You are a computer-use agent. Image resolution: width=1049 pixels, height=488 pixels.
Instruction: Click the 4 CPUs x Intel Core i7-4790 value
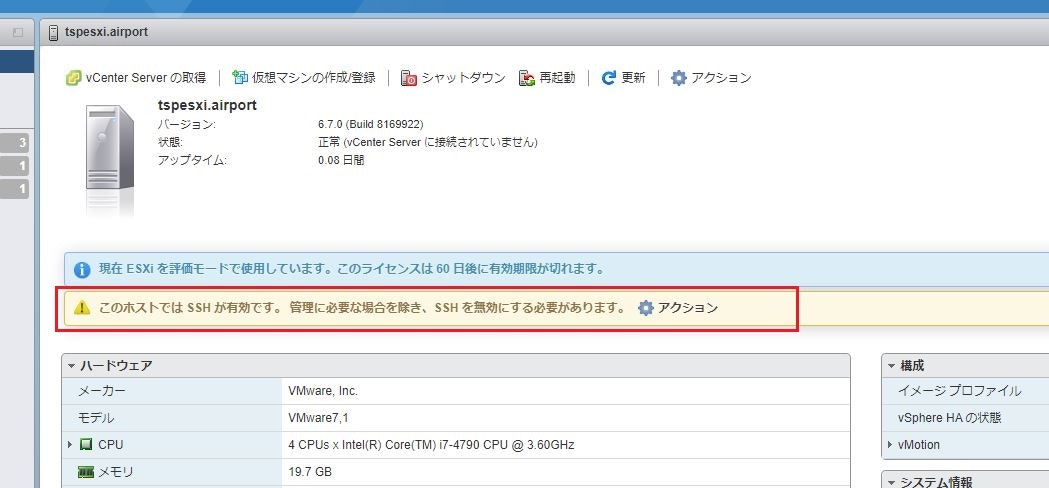click(x=432, y=444)
